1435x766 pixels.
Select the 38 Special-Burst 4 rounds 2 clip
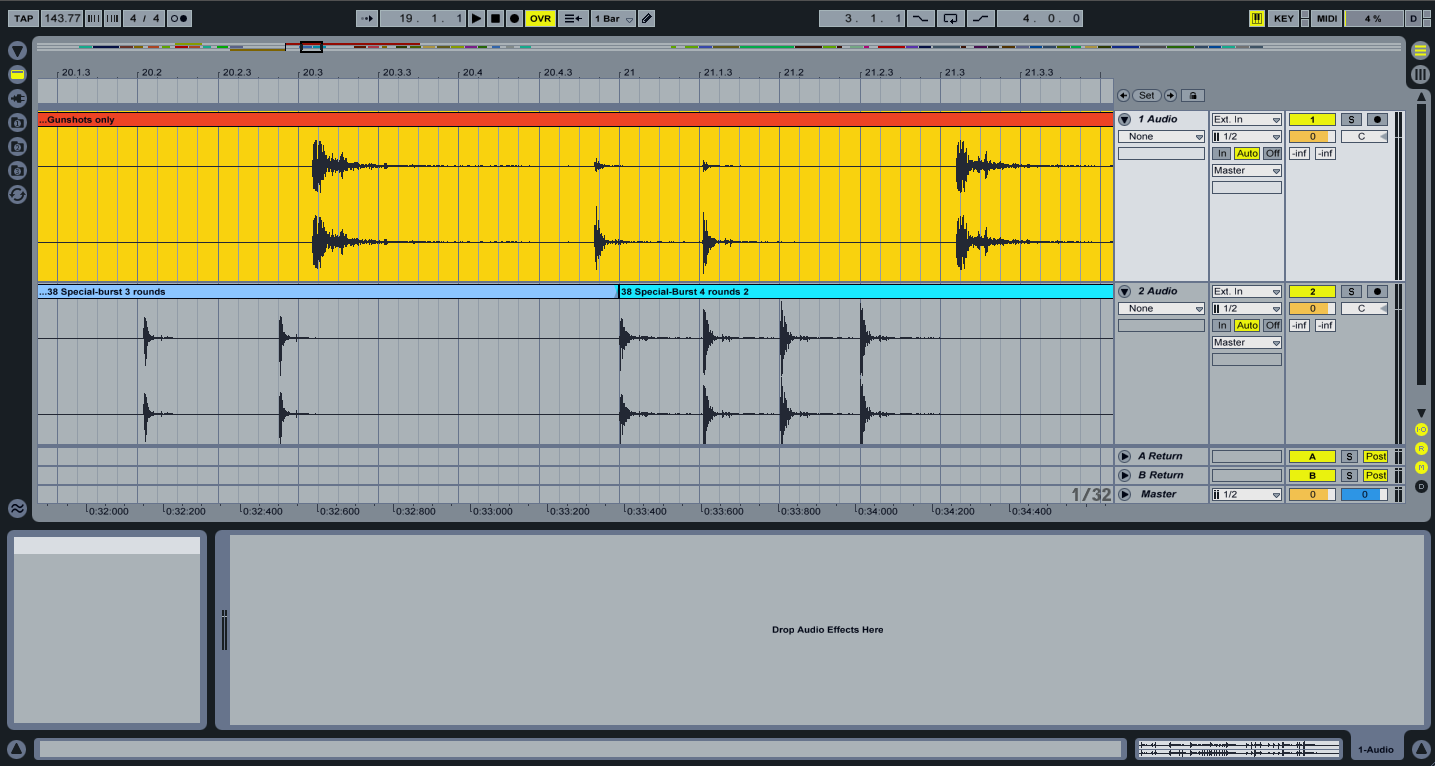click(x=865, y=292)
